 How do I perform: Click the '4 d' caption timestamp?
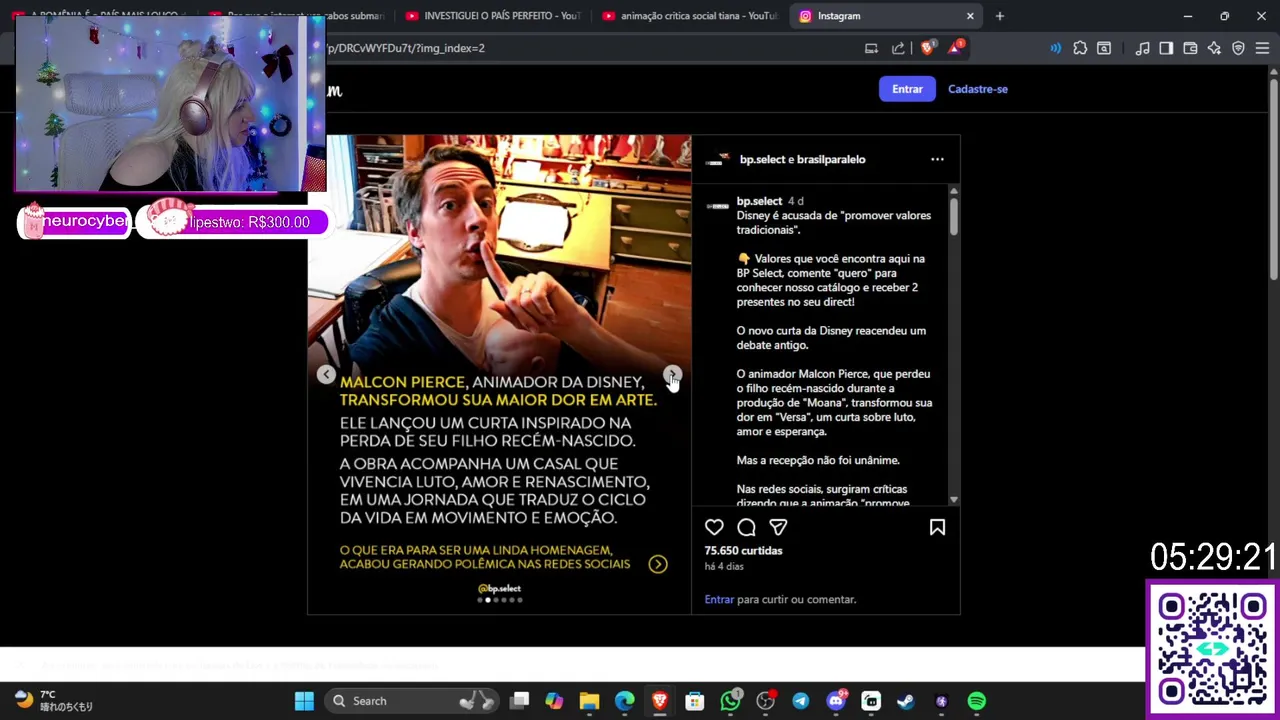(x=795, y=201)
